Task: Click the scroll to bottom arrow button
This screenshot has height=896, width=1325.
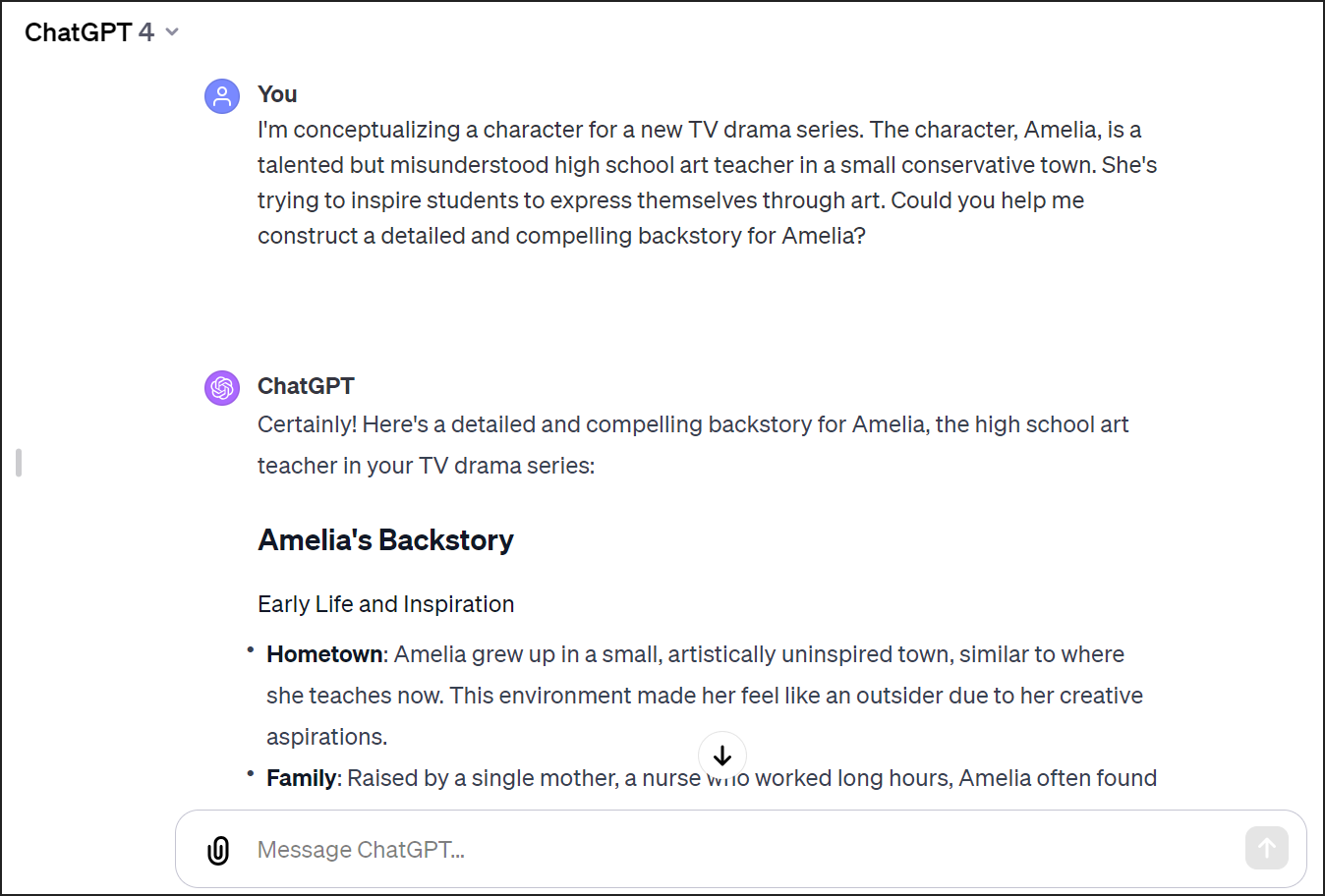Action: [x=722, y=756]
